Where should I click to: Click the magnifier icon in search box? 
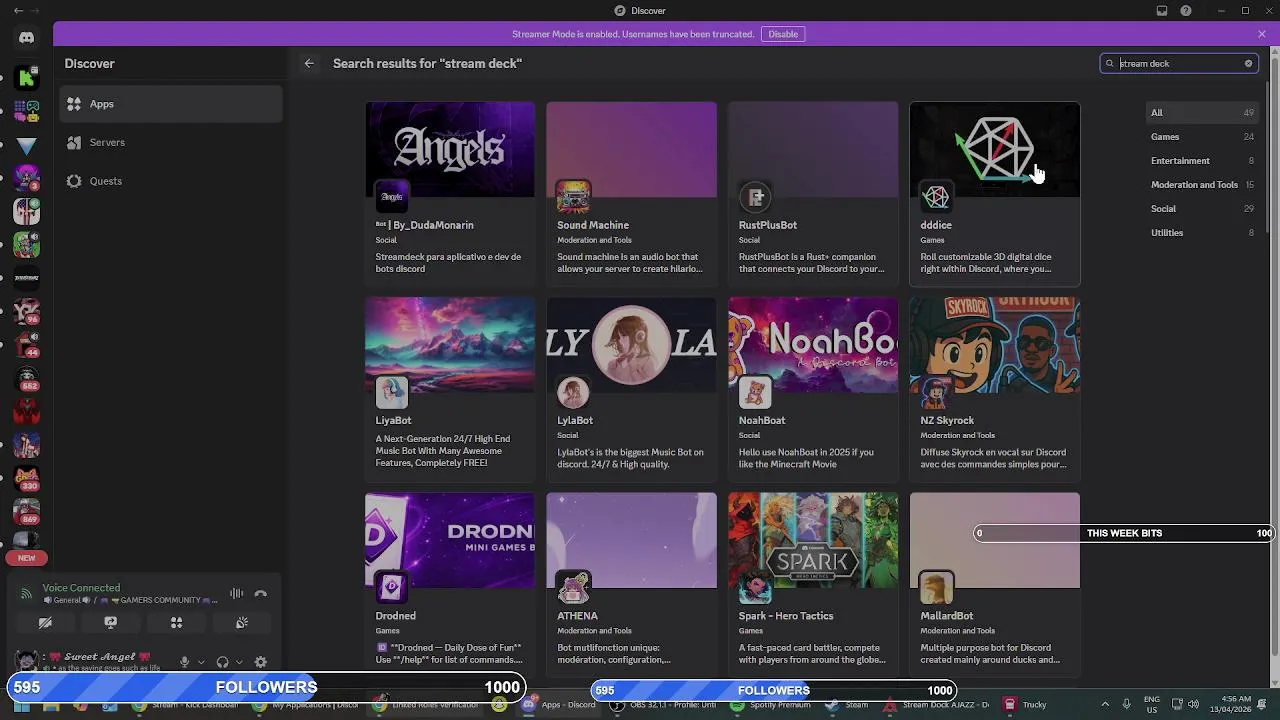[x=1109, y=63]
